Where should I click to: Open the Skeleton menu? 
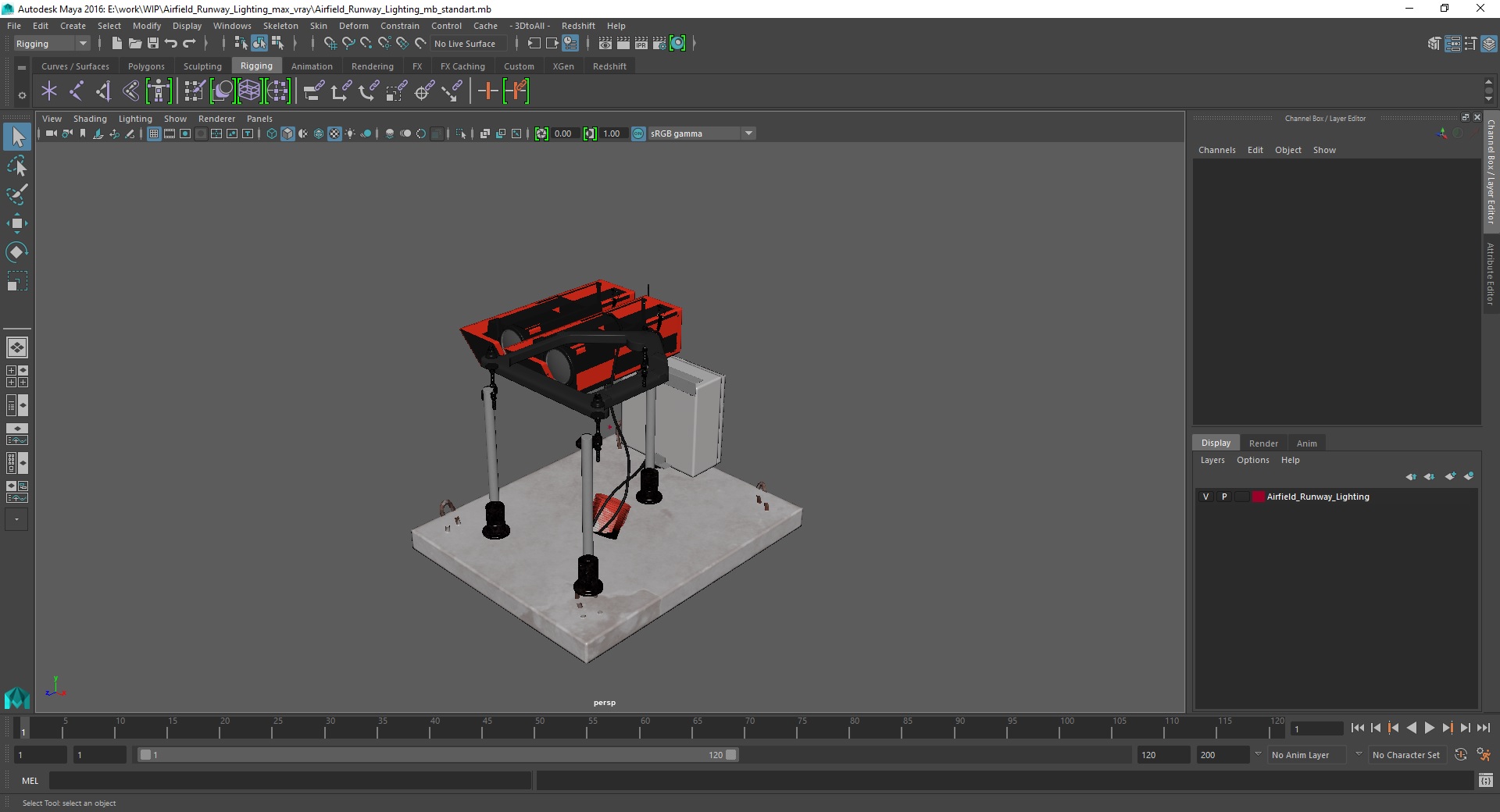pos(280,26)
